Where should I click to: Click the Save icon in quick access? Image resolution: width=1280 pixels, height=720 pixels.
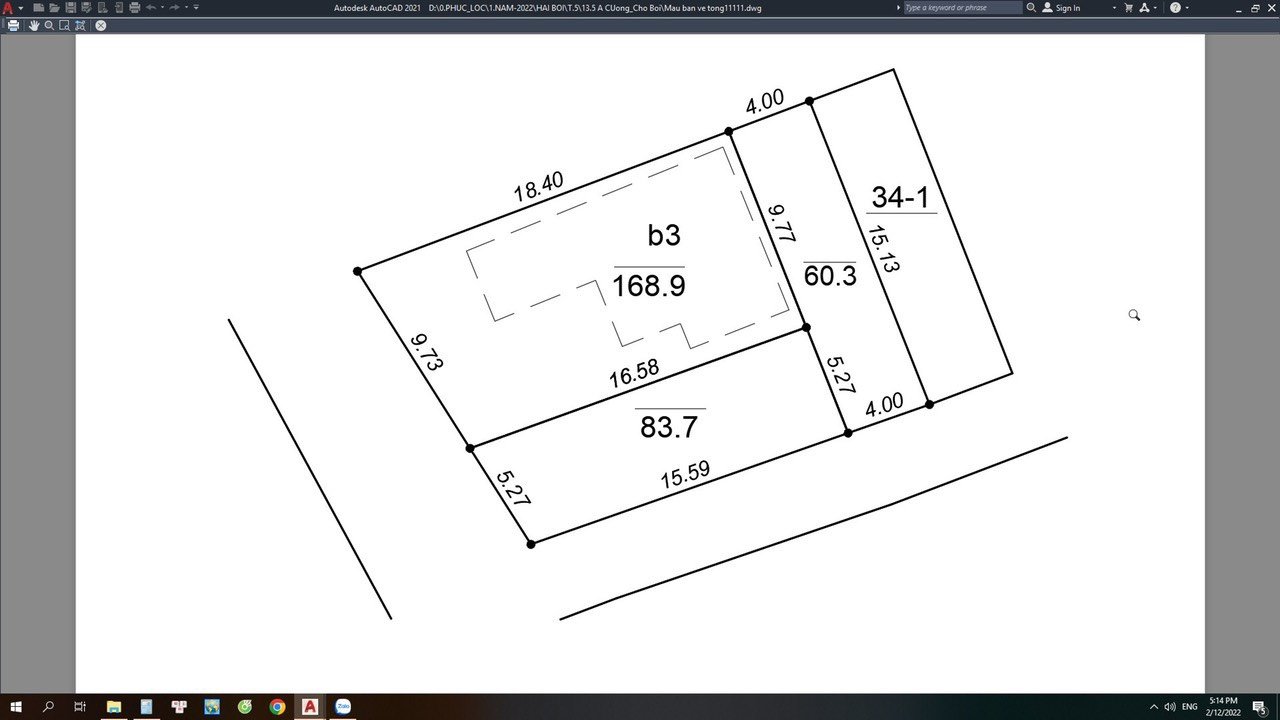point(71,8)
